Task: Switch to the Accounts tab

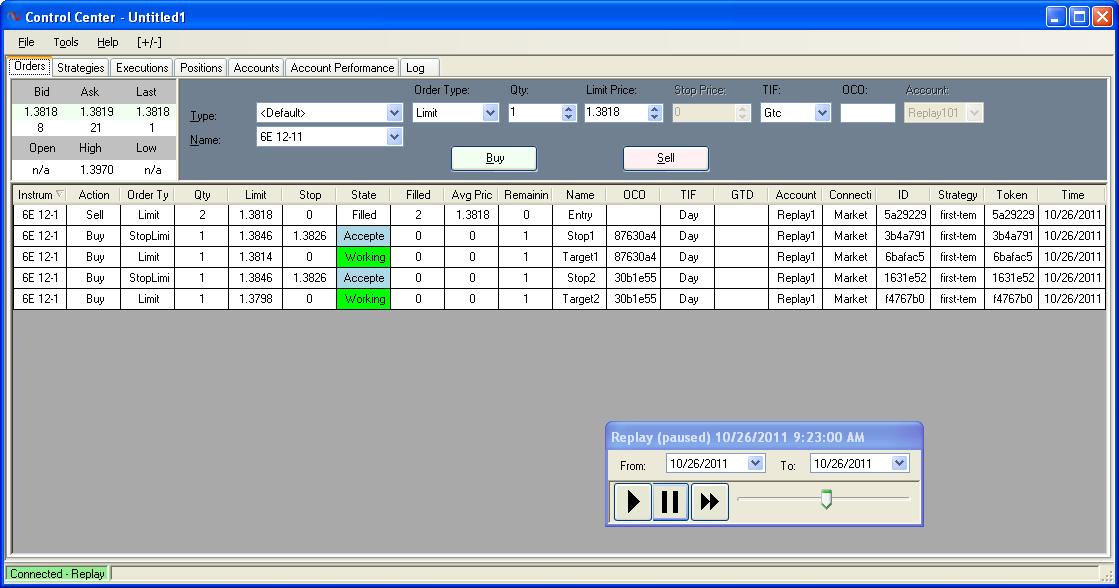Action: click(256, 68)
